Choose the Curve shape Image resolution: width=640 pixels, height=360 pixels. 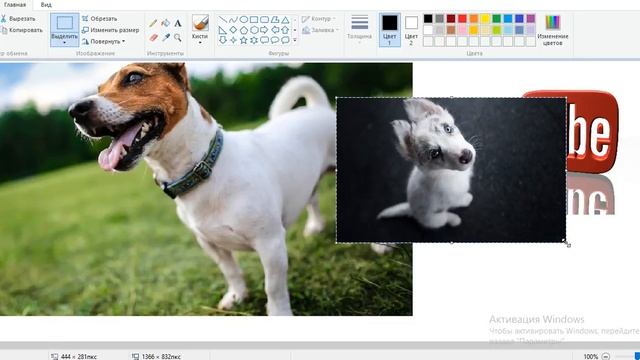(233, 20)
